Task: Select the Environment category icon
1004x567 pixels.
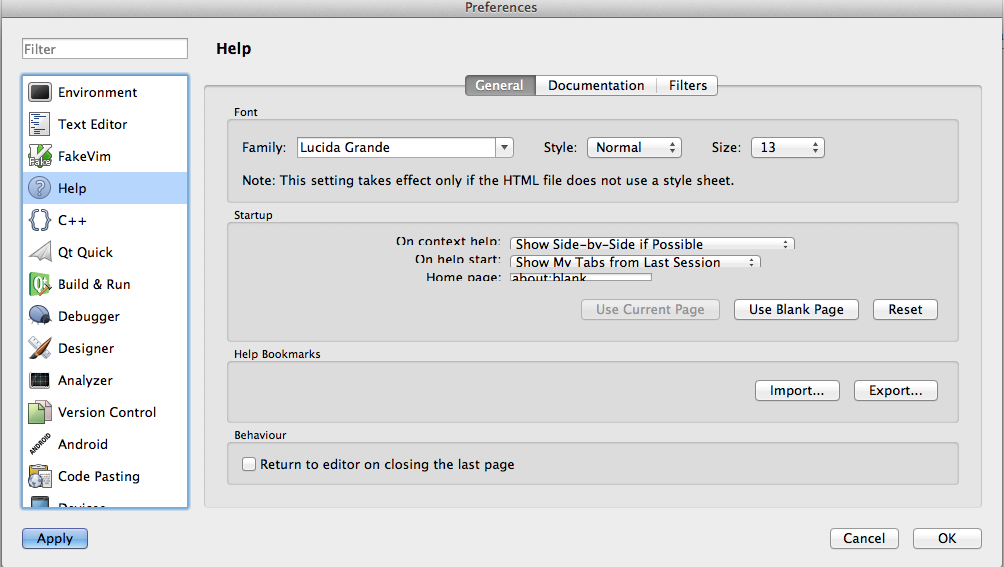Action: [40, 93]
